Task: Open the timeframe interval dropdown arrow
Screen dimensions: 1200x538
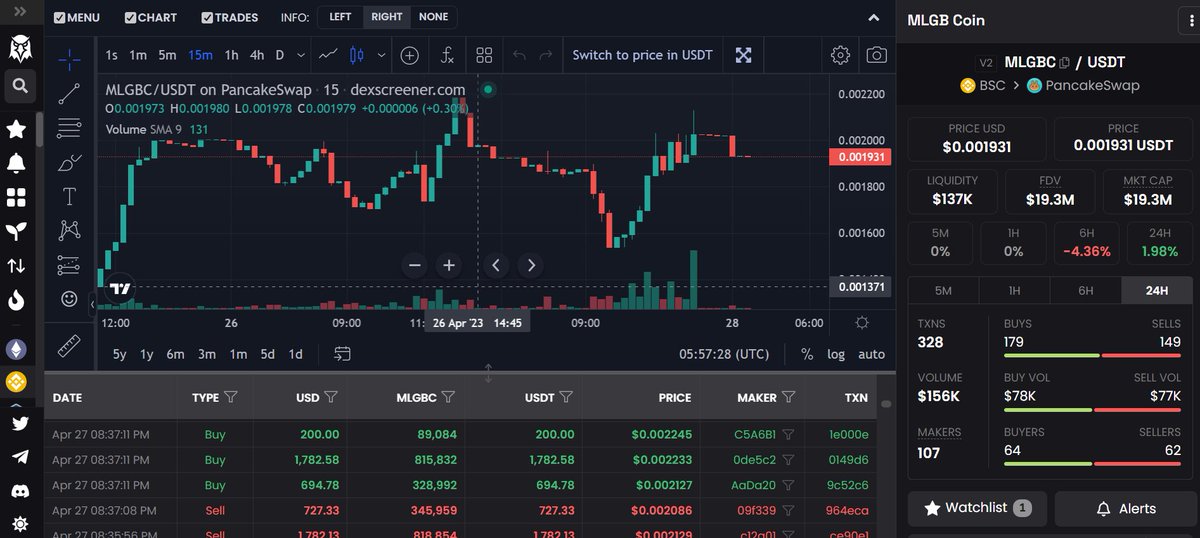Action: [301, 55]
